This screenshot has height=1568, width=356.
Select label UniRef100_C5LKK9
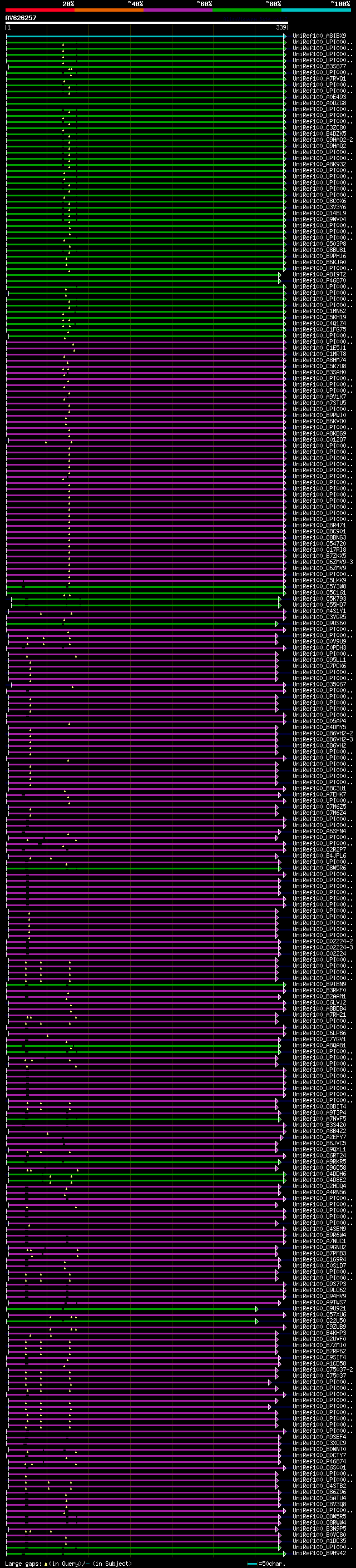319,581
